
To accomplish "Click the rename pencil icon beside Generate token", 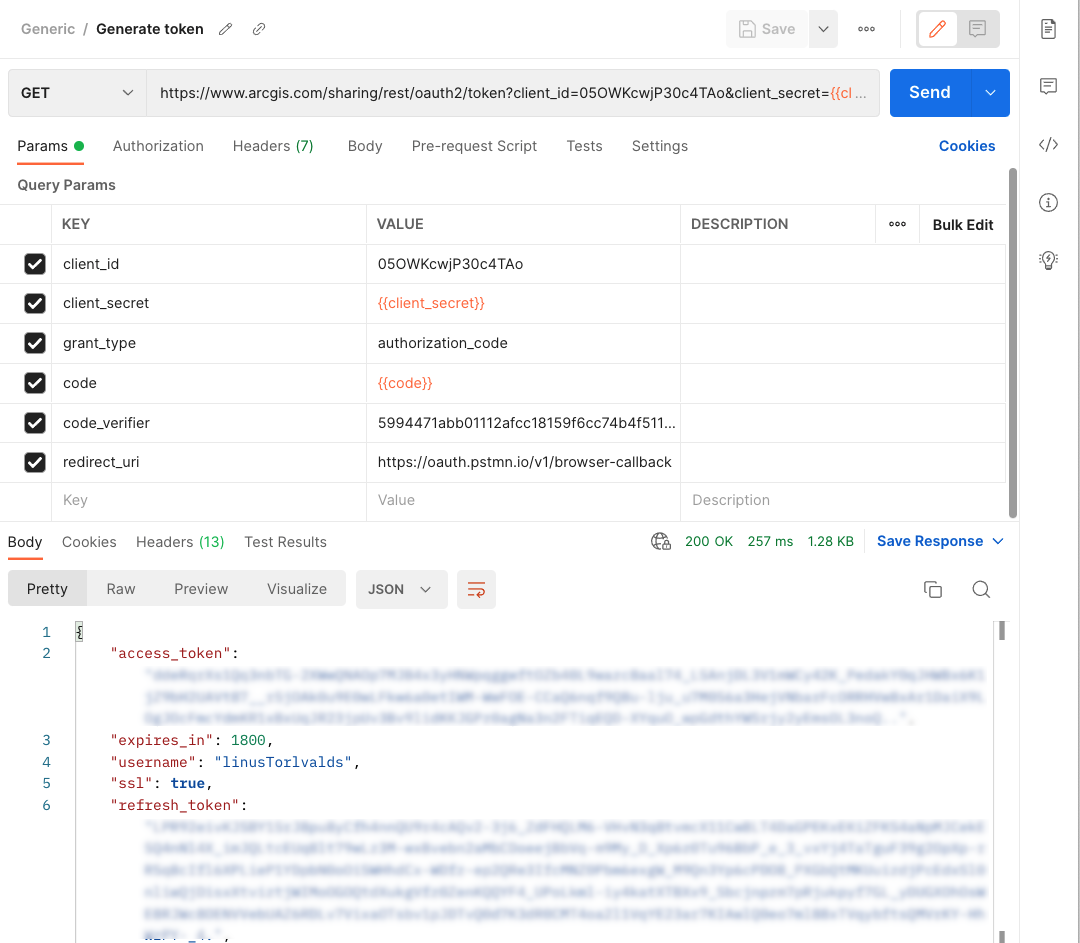I will coord(226,29).
